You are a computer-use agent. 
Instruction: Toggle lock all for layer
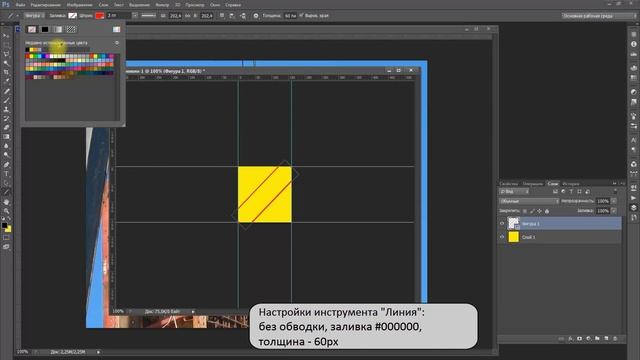click(547, 211)
